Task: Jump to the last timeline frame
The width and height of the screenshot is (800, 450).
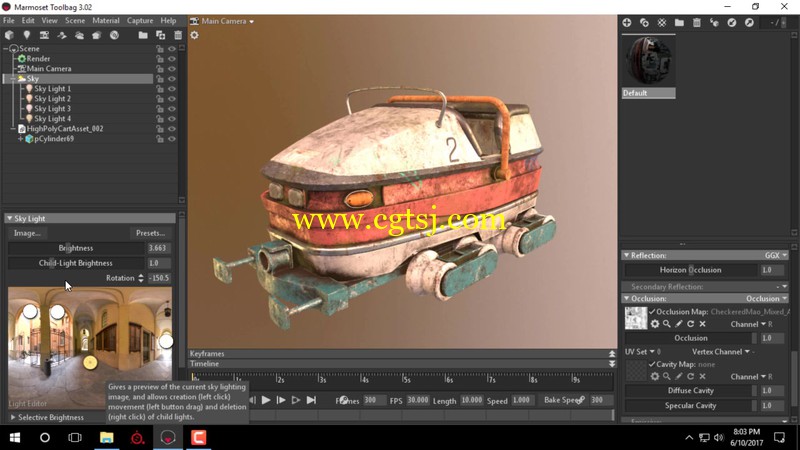Action: point(311,401)
